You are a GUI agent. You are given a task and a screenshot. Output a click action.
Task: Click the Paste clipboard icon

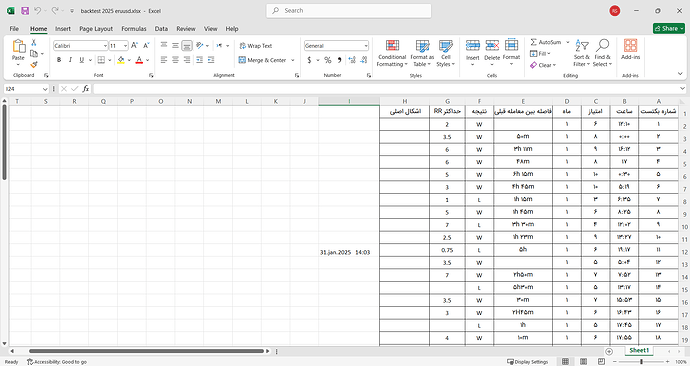(18, 46)
